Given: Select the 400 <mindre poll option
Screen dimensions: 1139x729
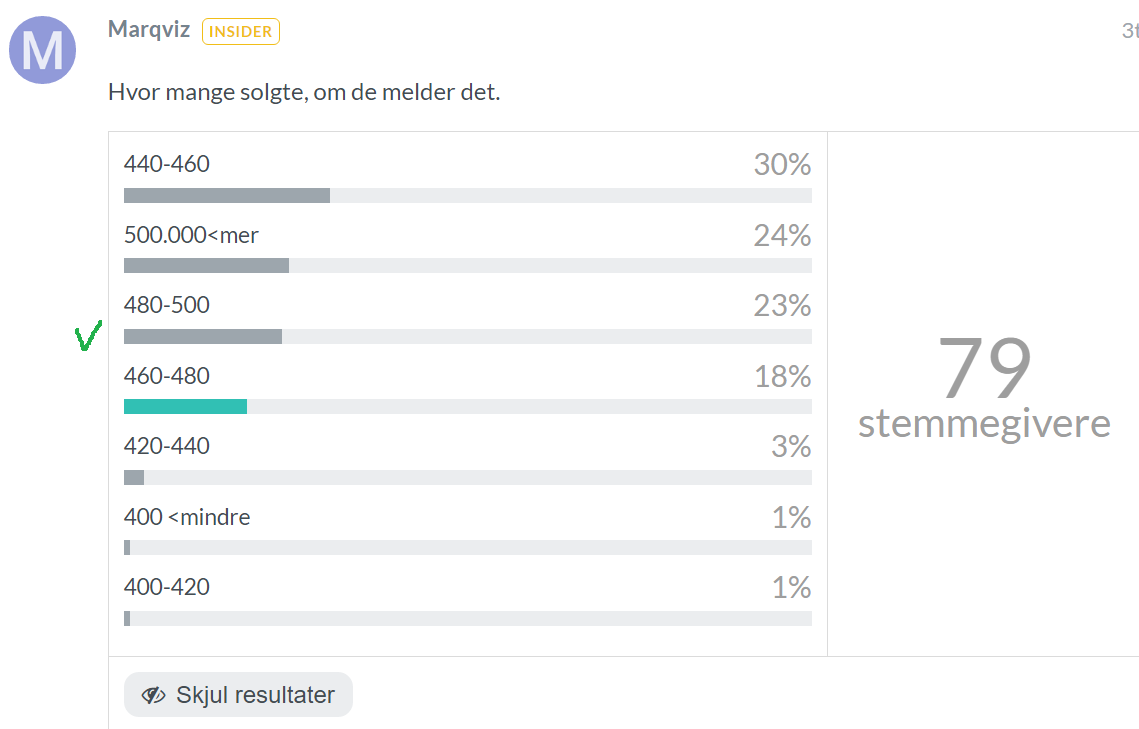Looking at the screenshot, I should tap(468, 529).
